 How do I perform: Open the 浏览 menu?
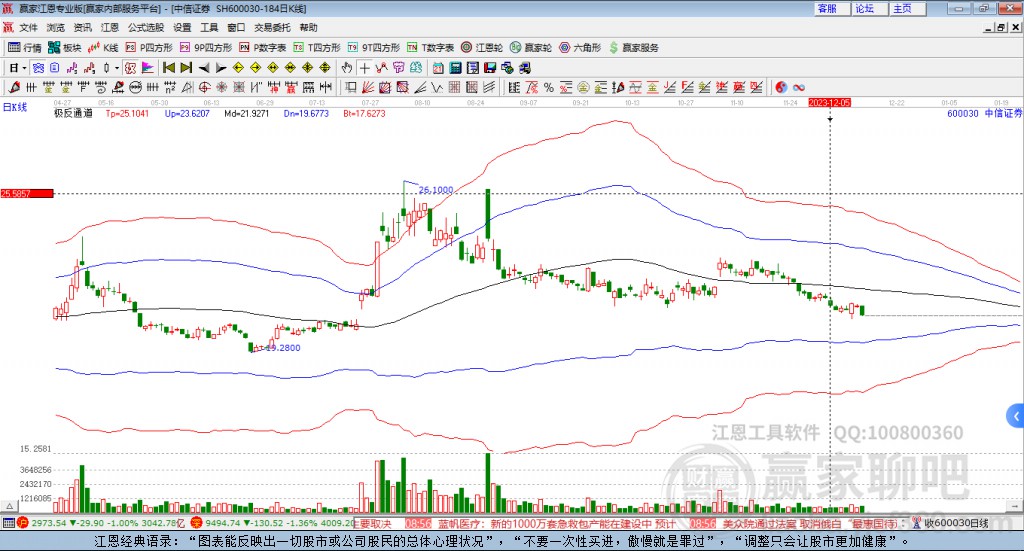pos(56,27)
